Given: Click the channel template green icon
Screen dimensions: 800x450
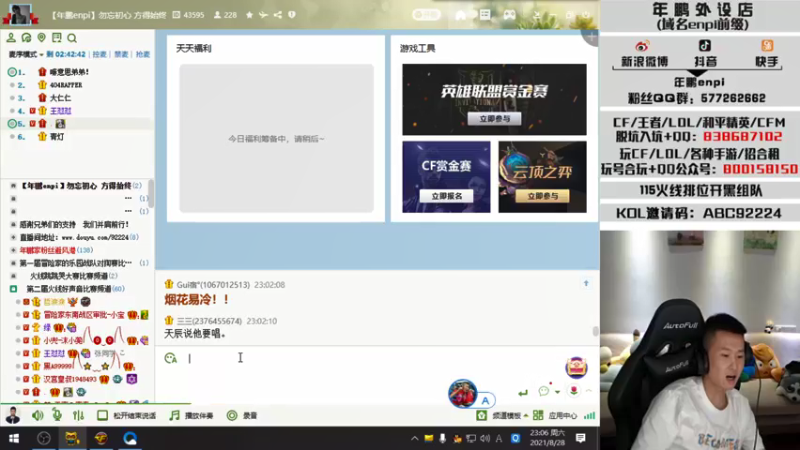Looking at the screenshot, I should point(481,416).
